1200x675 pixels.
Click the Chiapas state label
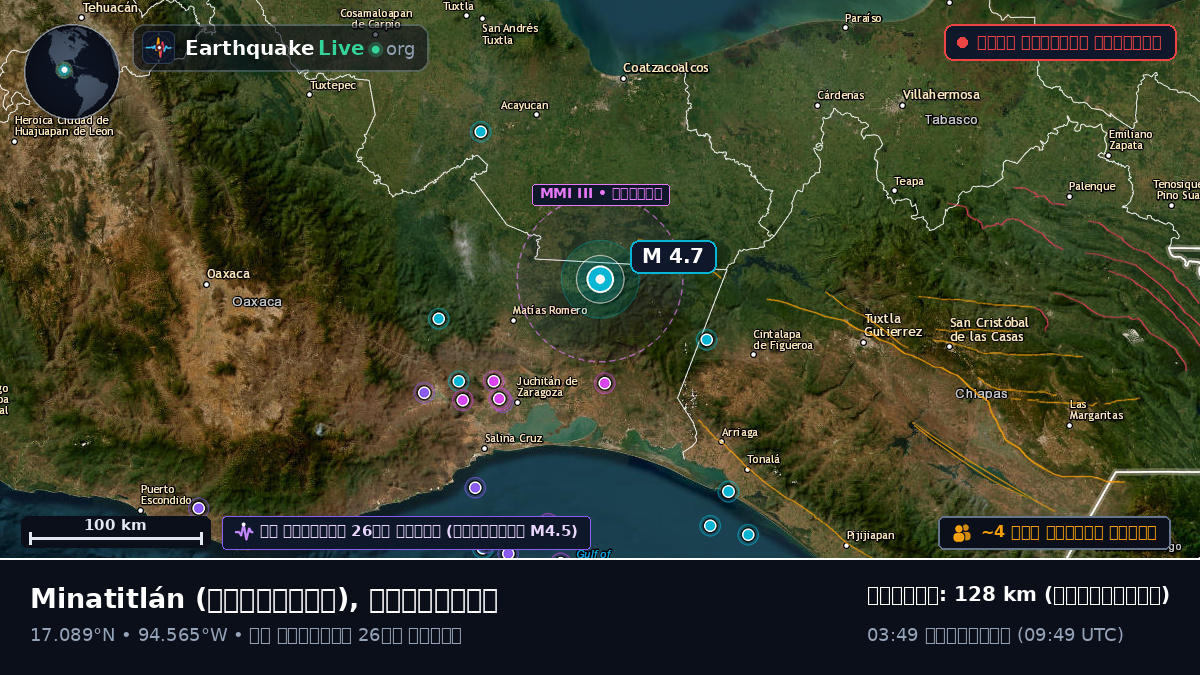click(x=981, y=394)
